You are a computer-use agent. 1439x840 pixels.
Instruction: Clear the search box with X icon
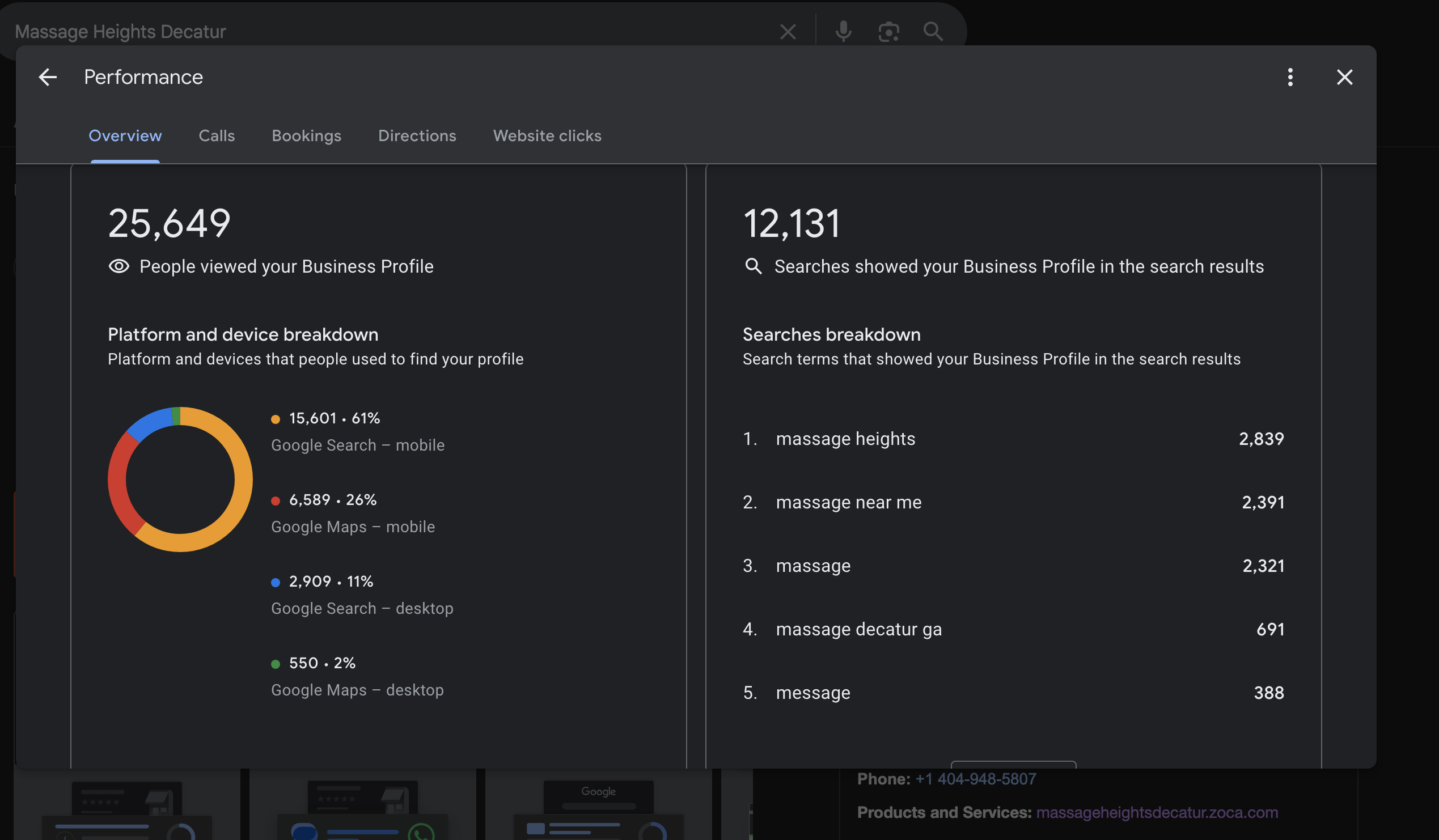(788, 31)
